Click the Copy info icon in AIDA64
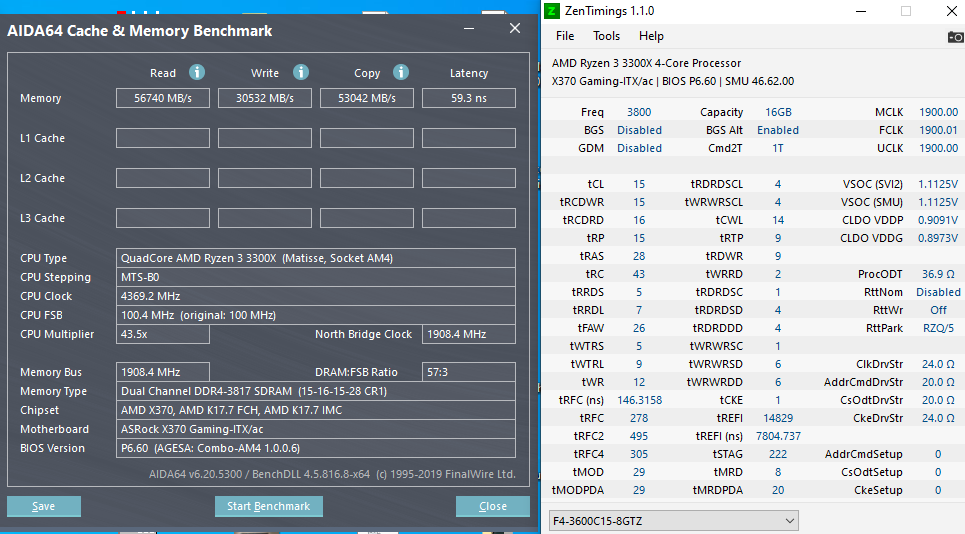 pos(401,72)
